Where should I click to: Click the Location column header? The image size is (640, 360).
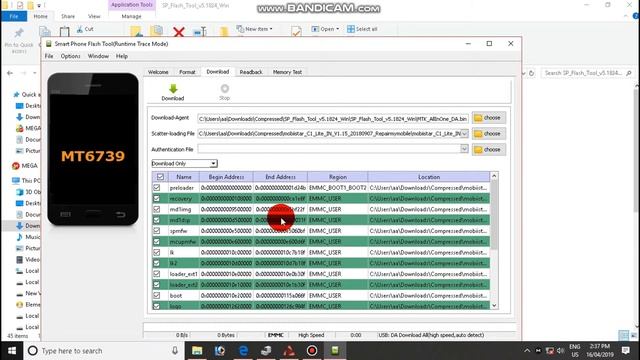coord(429,177)
